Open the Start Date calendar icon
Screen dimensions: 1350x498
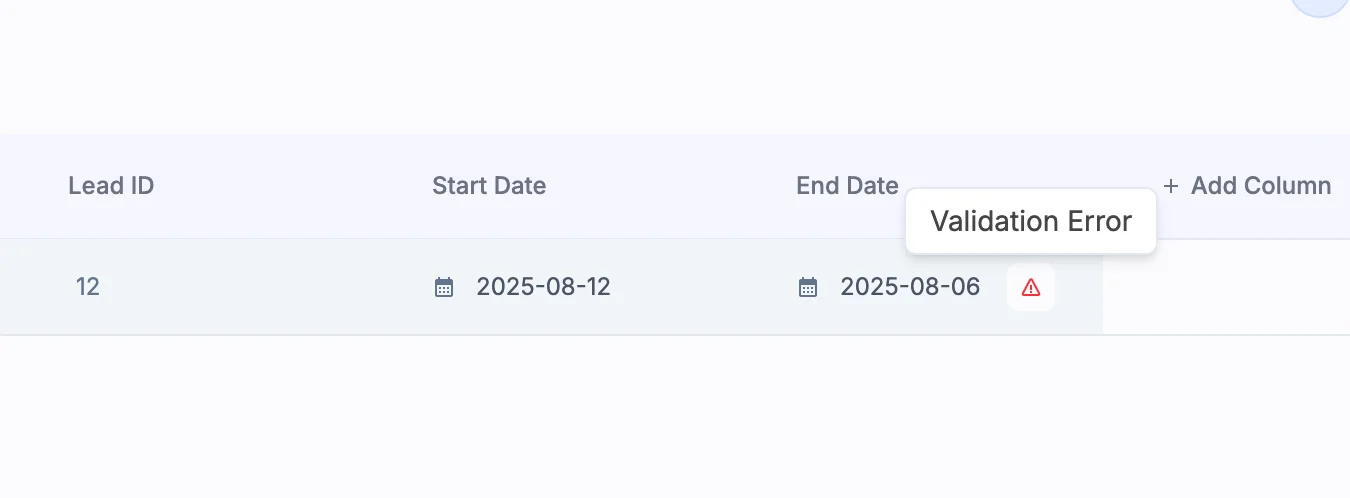pyautogui.click(x=444, y=288)
